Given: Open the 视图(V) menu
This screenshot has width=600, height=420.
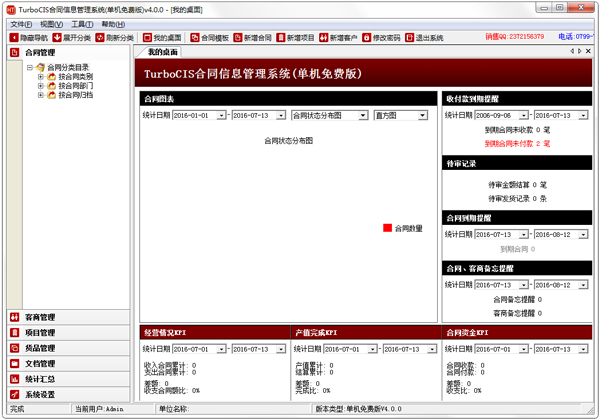Looking at the screenshot, I should pyautogui.click(x=52, y=24).
